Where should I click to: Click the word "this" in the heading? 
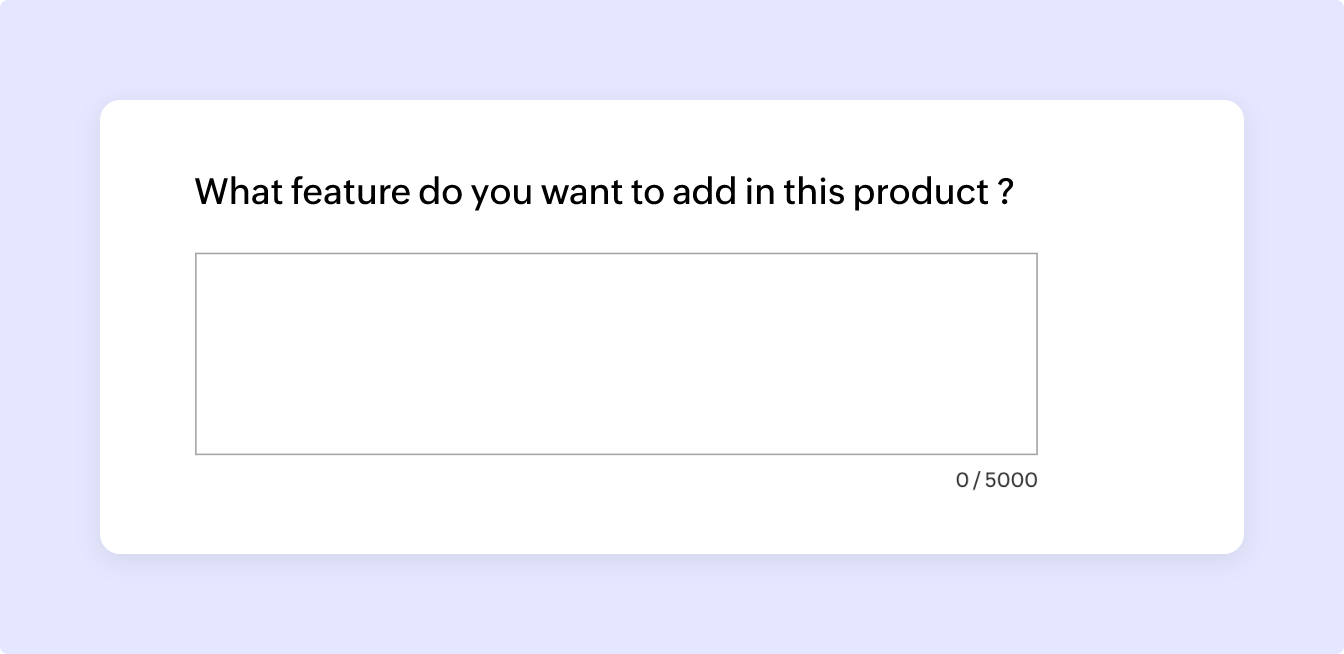tap(813, 191)
